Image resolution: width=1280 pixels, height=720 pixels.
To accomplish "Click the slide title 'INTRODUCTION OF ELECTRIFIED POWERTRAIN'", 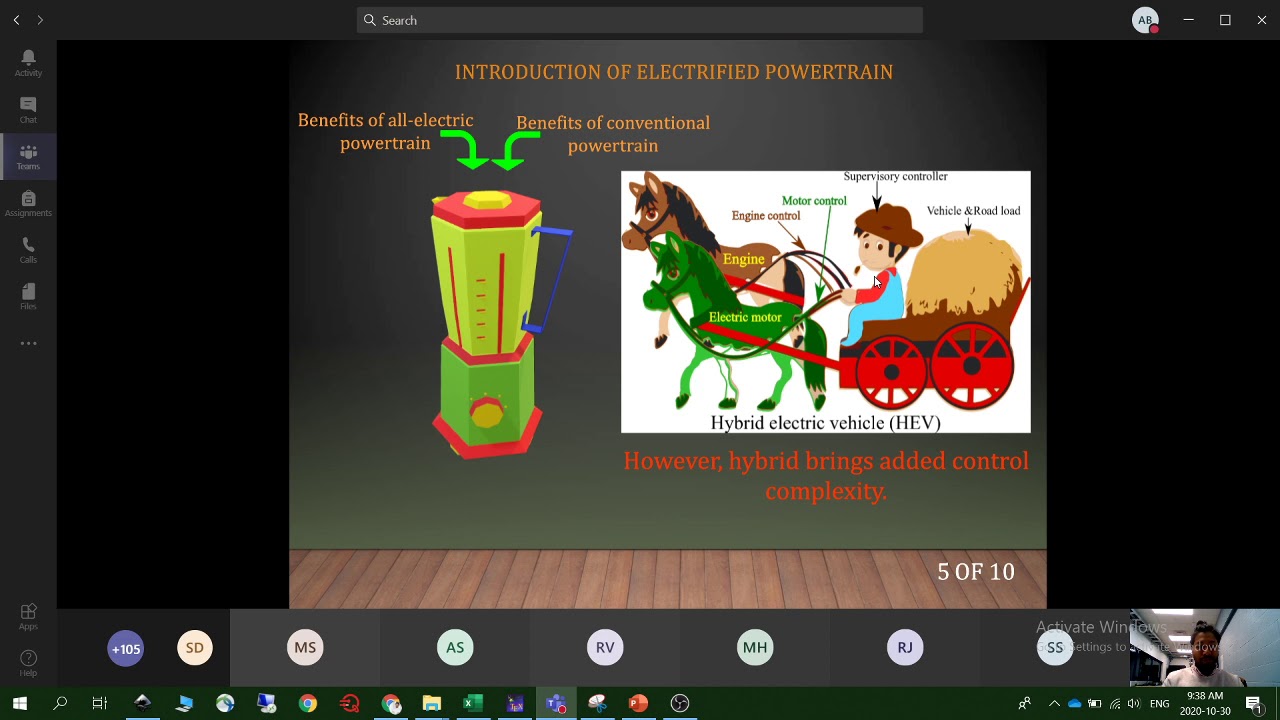I will click(x=674, y=72).
